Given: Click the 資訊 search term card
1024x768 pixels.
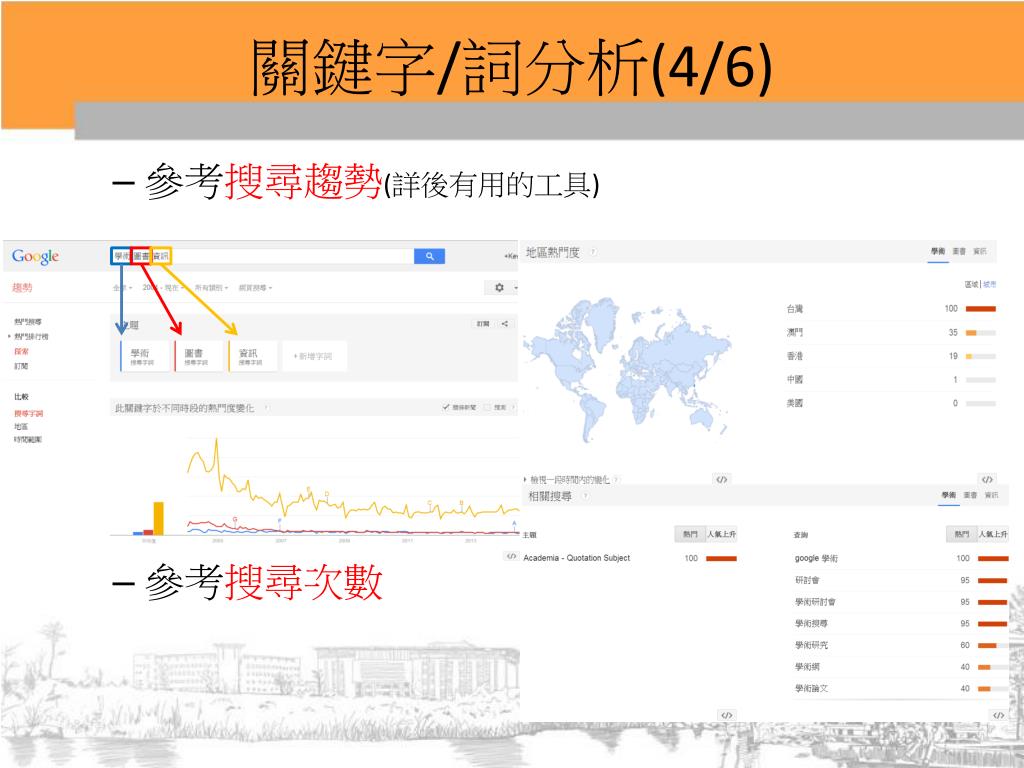Looking at the screenshot, I should pos(253,356).
